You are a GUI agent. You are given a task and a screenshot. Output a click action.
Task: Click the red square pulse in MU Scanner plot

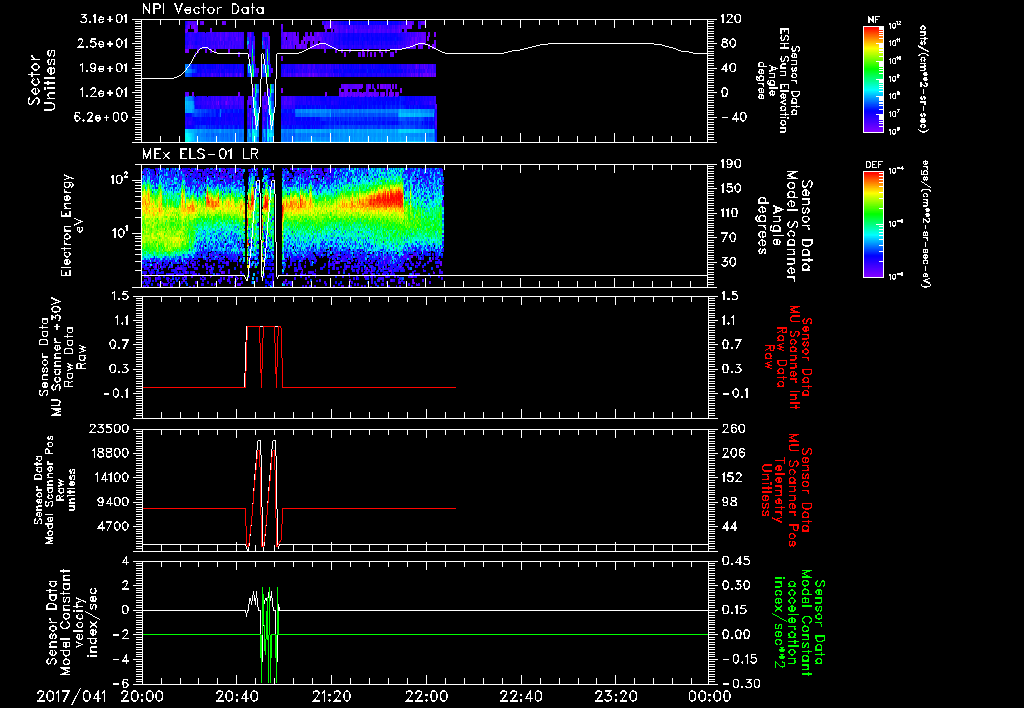pos(264,357)
